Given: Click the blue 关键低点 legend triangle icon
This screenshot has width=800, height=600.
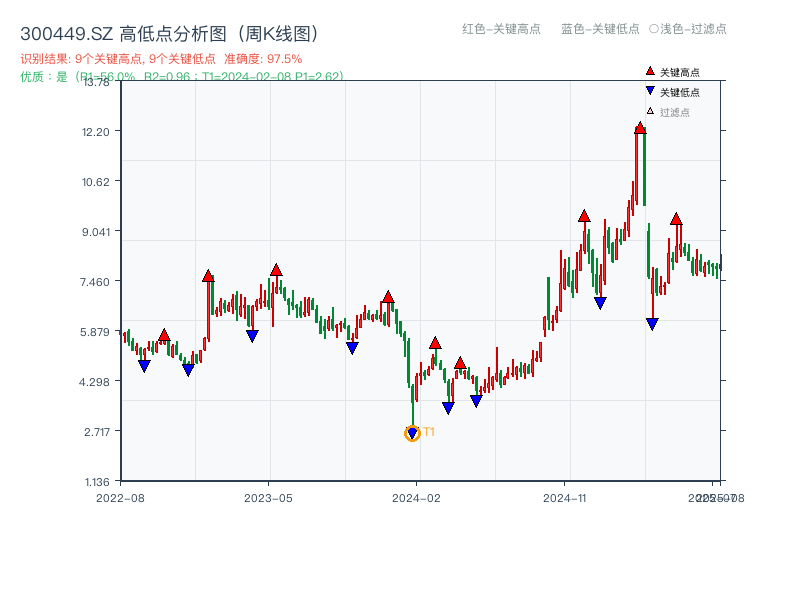Looking at the screenshot, I should 650,92.
